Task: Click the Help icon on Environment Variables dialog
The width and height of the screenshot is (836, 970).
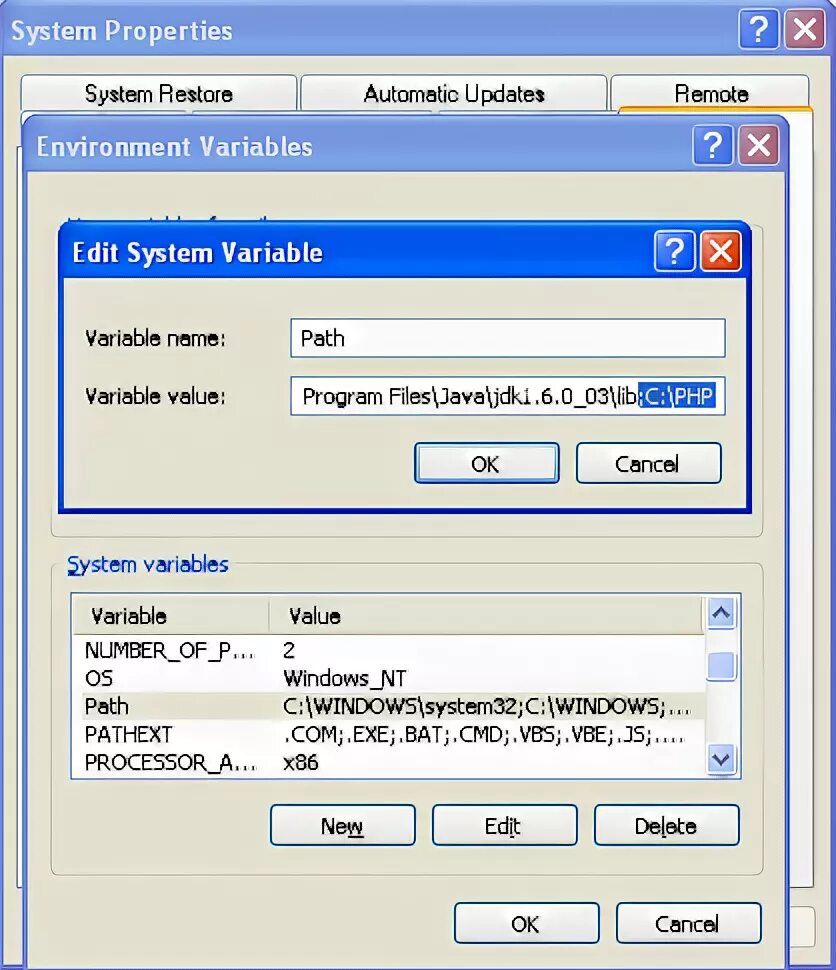Action: pos(712,146)
